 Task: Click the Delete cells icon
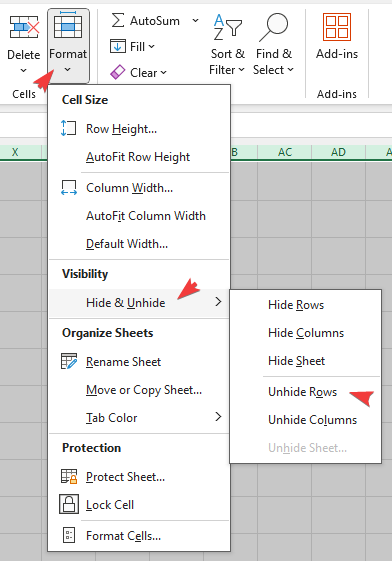click(x=24, y=27)
